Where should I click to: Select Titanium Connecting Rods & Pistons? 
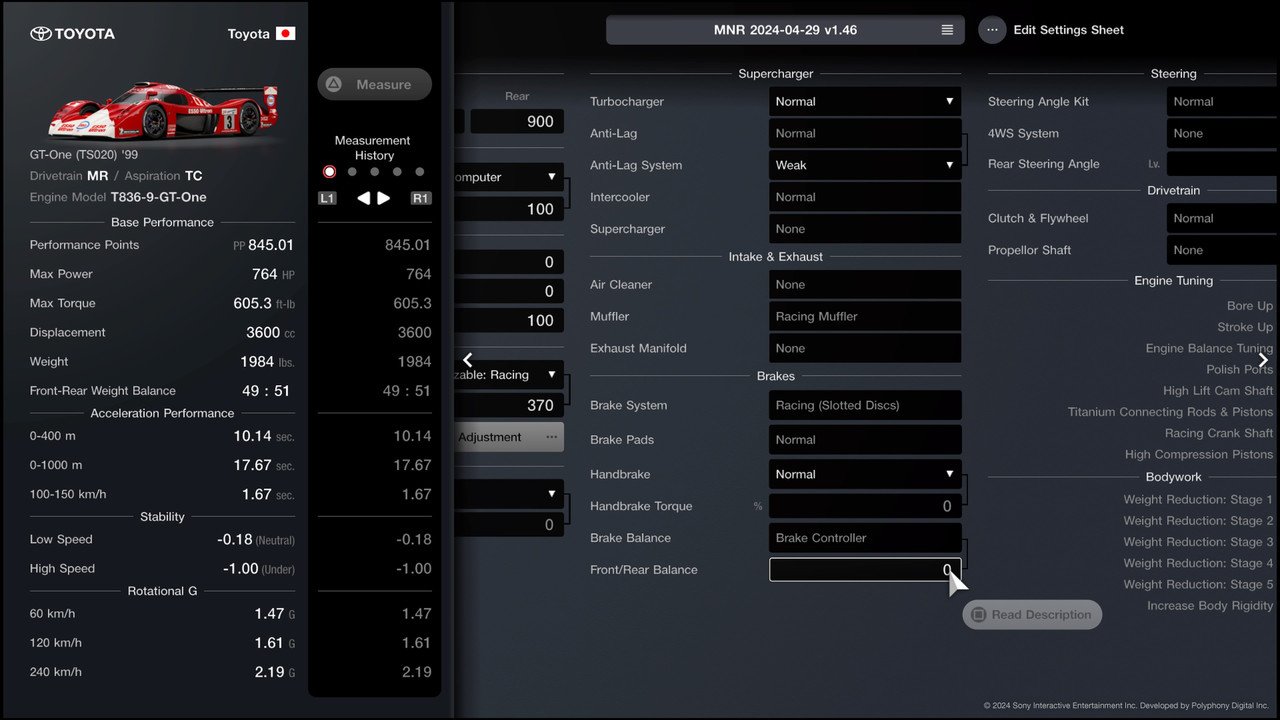point(1170,412)
